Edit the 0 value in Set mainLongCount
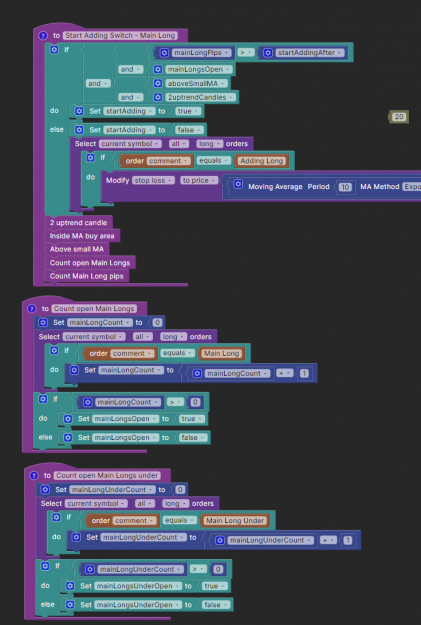 click(157, 322)
